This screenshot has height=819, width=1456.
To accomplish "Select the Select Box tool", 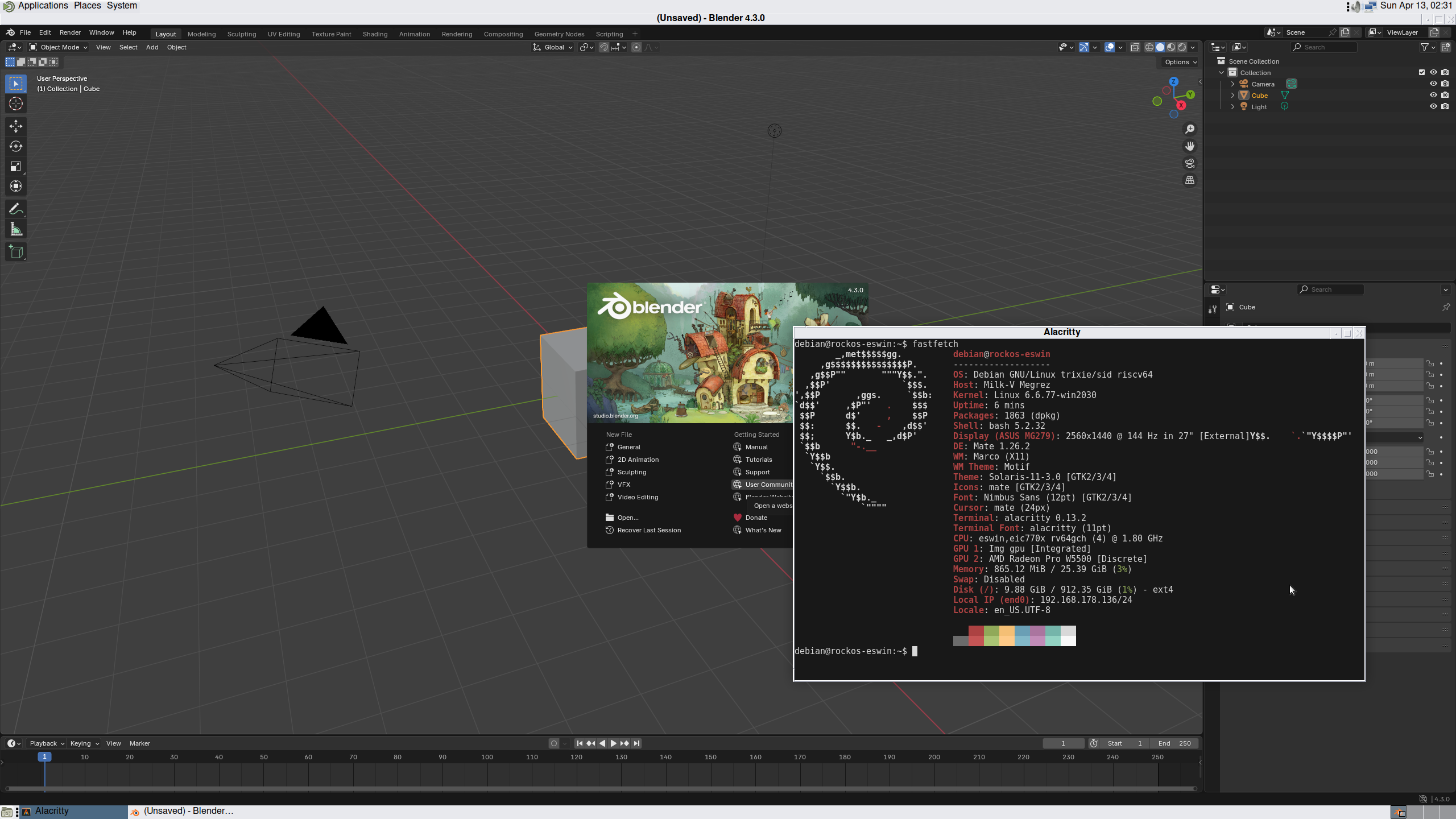I will click(x=16, y=84).
